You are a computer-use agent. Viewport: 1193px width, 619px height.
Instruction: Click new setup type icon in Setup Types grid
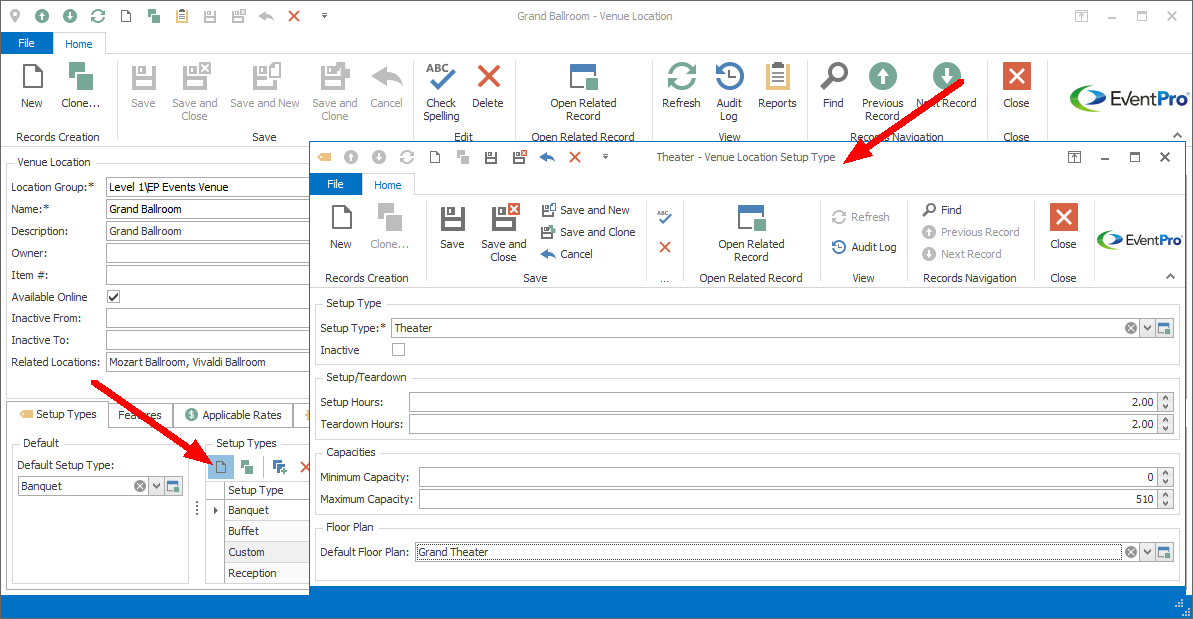(x=221, y=466)
